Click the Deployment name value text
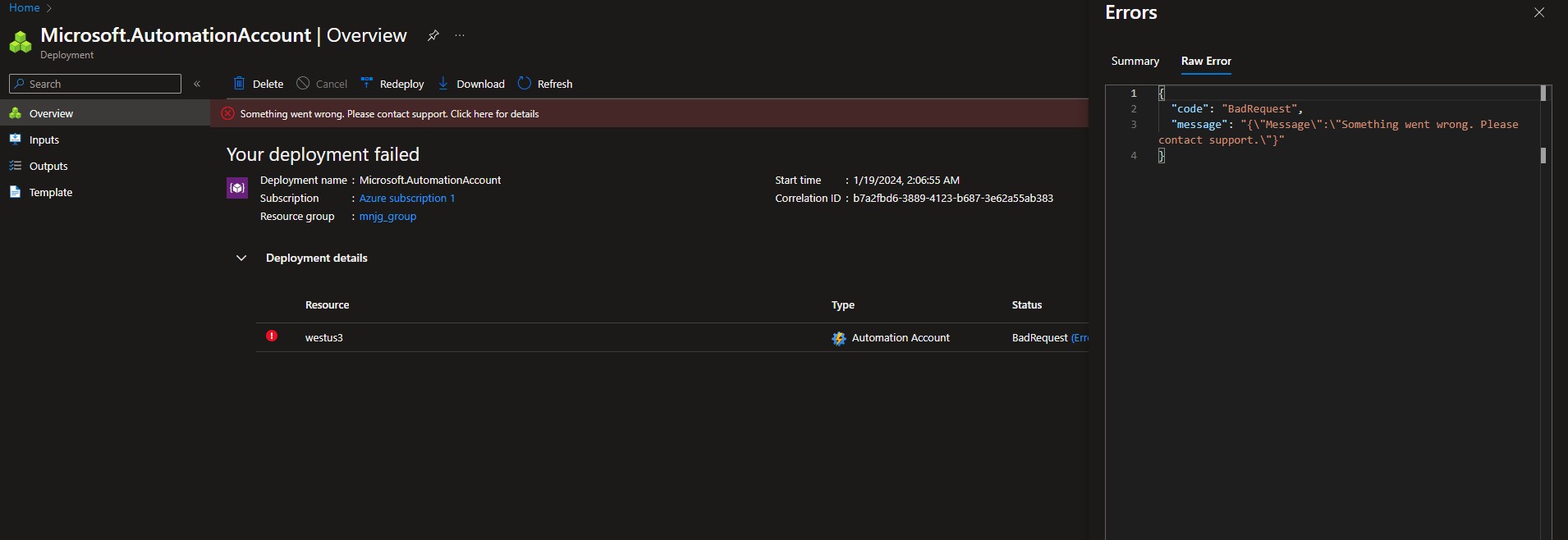 (x=430, y=180)
